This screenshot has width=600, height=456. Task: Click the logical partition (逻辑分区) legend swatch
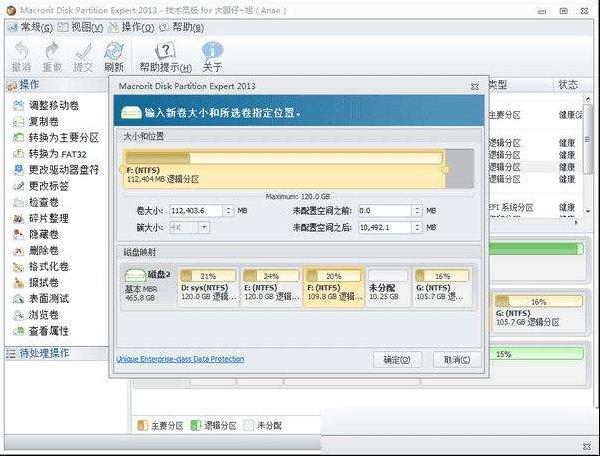click(196, 425)
